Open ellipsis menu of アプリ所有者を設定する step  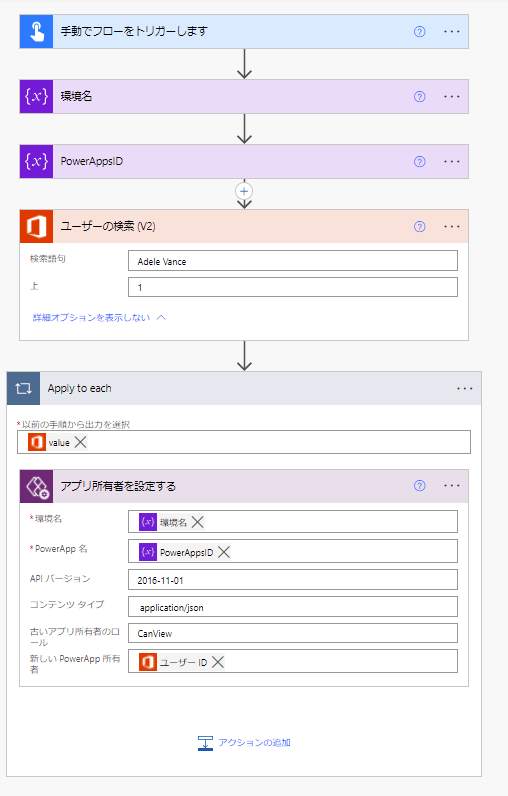point(452,486)
